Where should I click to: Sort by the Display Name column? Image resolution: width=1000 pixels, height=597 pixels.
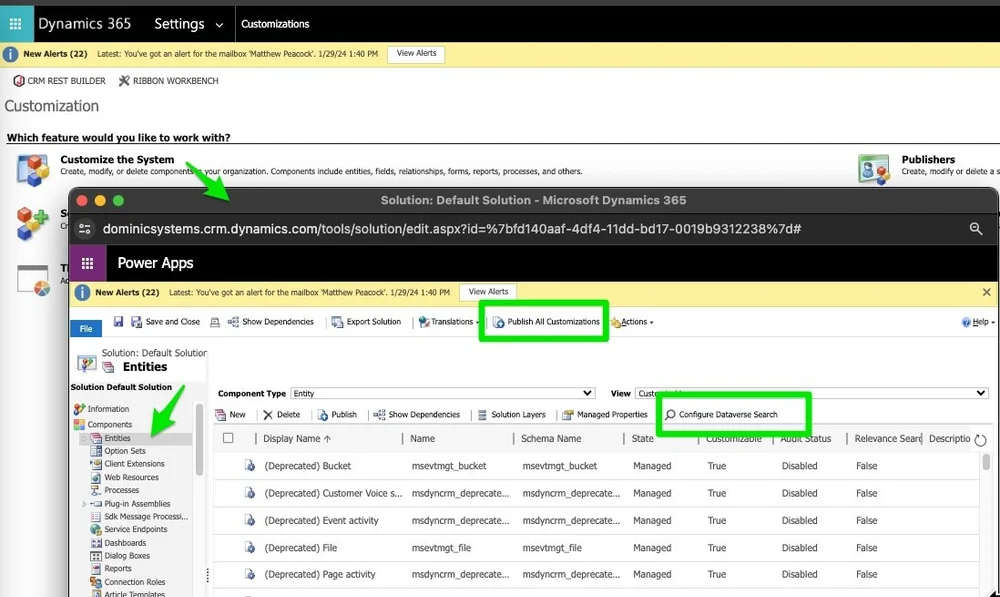pyautogui.click(x=297, y=439)
